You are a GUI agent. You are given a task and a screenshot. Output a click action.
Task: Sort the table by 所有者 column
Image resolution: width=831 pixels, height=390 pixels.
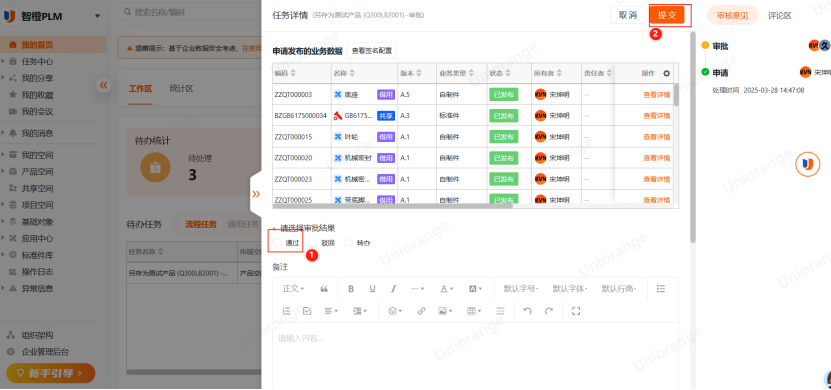[560, 74]
